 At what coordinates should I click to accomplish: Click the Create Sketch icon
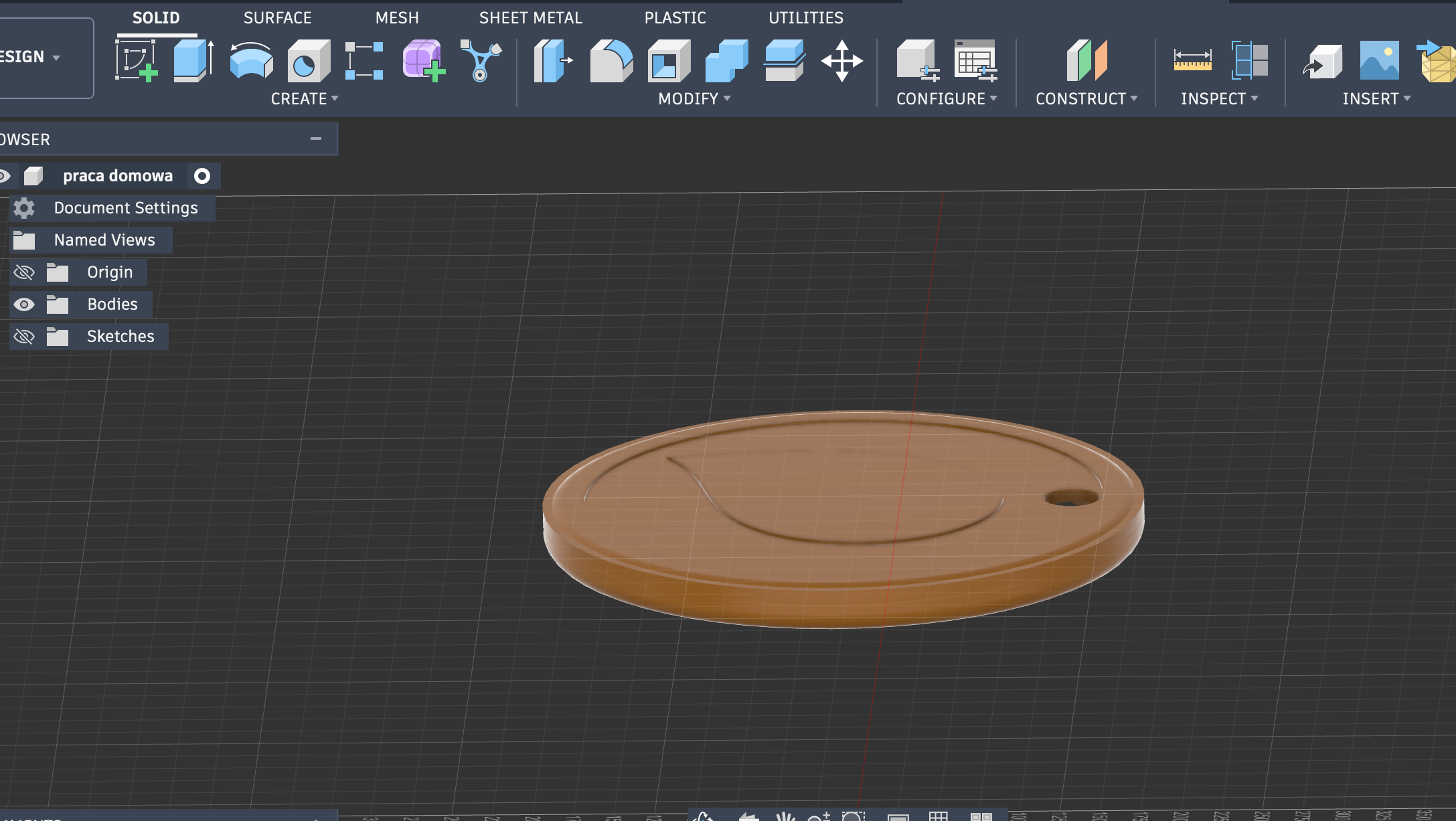coord(137,61)
